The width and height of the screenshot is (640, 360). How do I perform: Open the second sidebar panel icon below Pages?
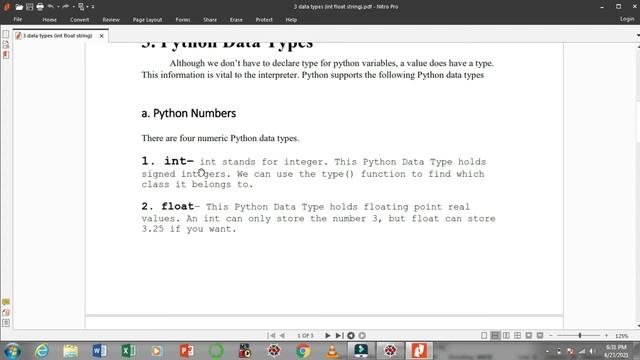click(6, 44)
